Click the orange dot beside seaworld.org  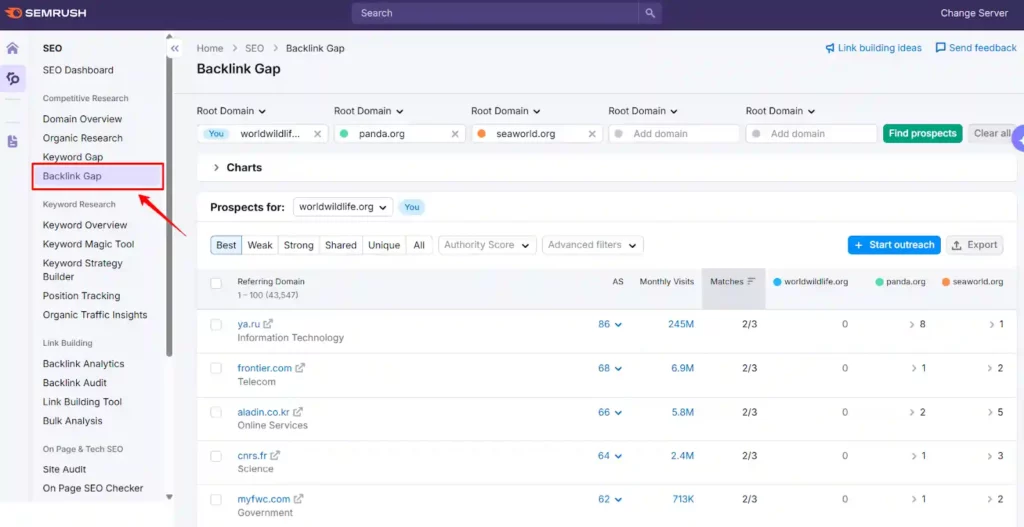(x=481, y=134)
